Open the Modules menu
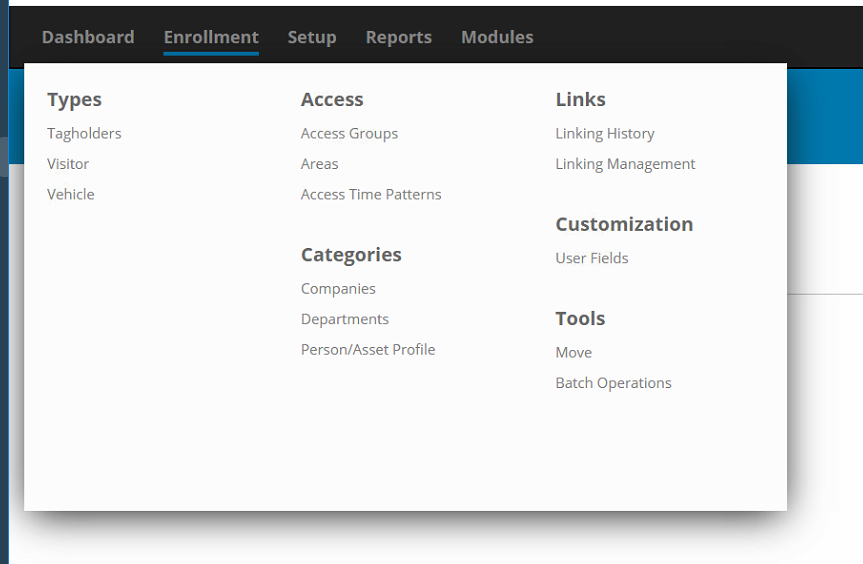 (x=498, y=37)
